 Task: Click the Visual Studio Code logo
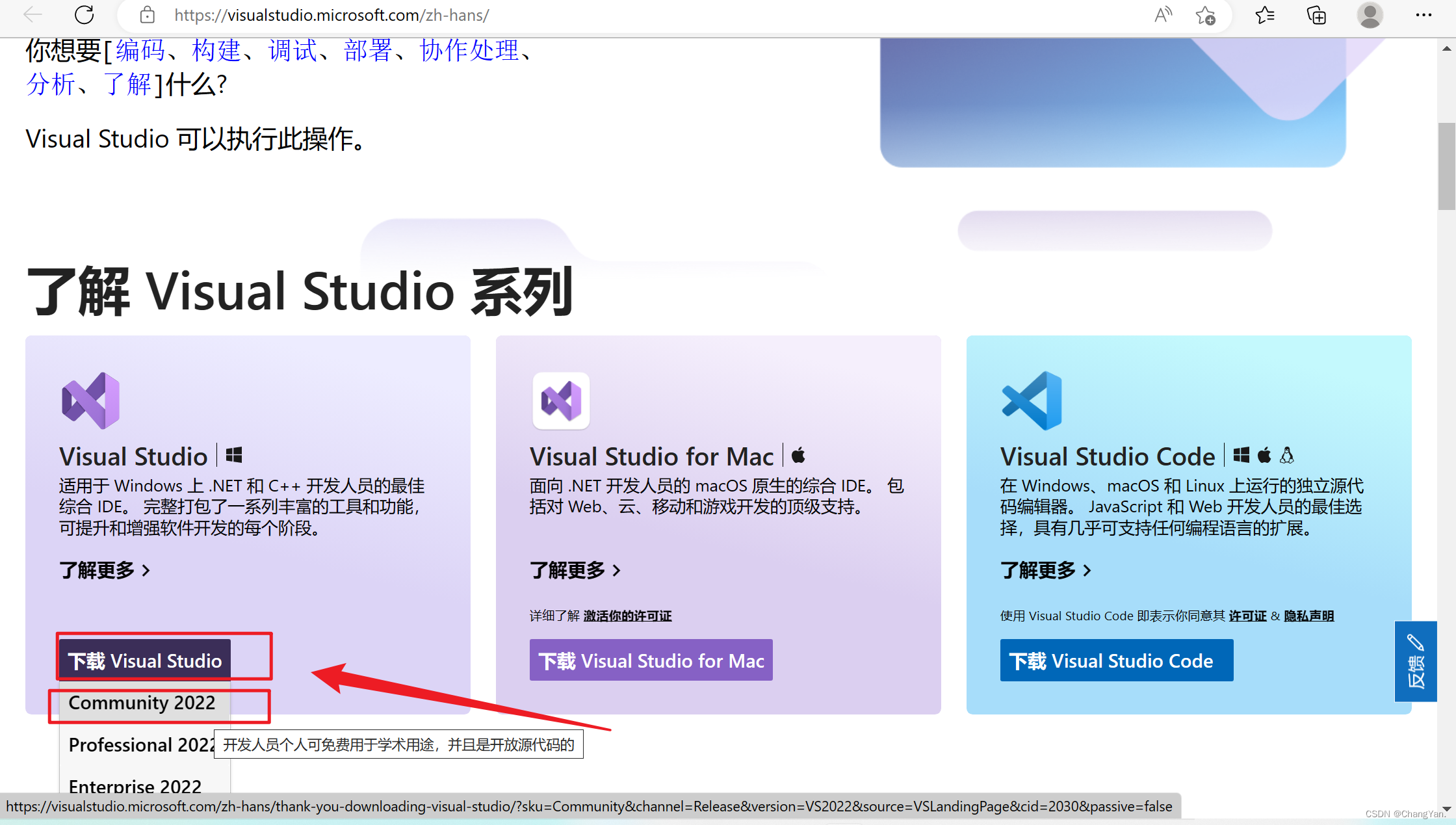pos(1032,400)
